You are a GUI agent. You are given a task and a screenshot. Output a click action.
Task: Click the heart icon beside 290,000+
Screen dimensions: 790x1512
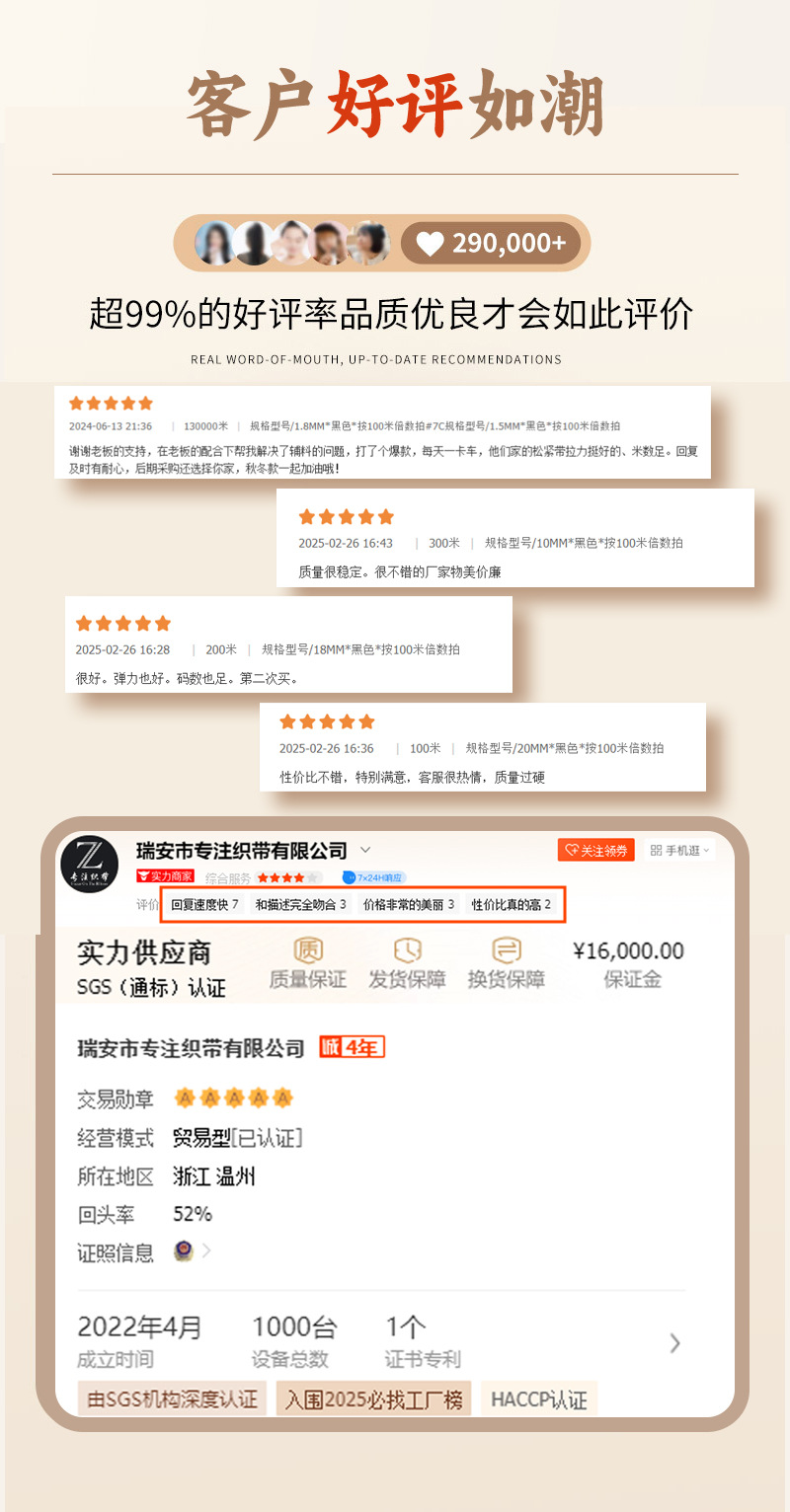click(430, 244)
